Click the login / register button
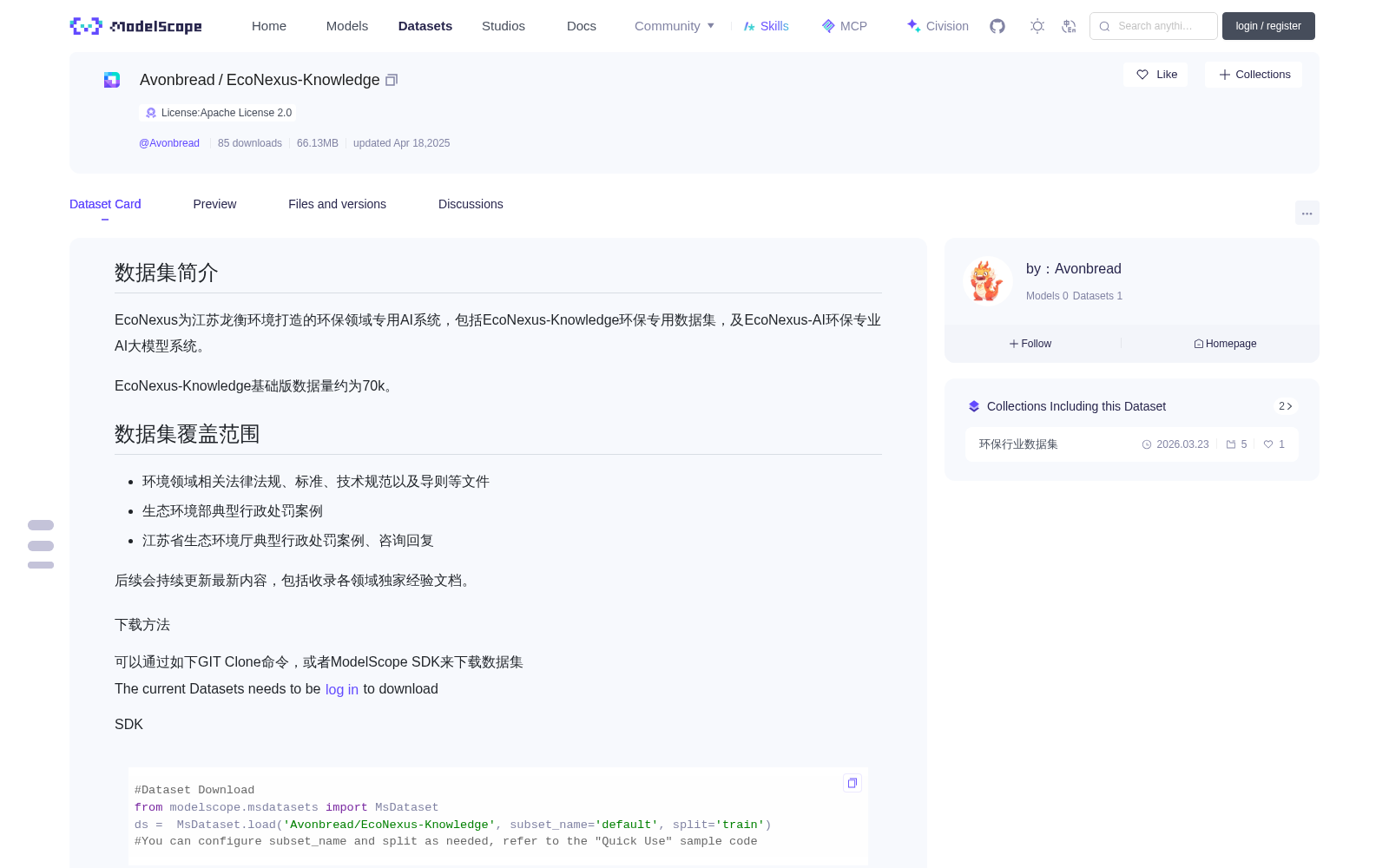This screenshot has height=868, width=1389. 1268,26
